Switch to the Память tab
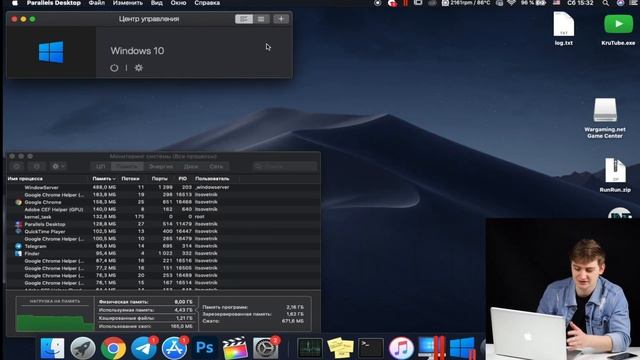This screenshot has width=640, height=360. tap(127, 166)
